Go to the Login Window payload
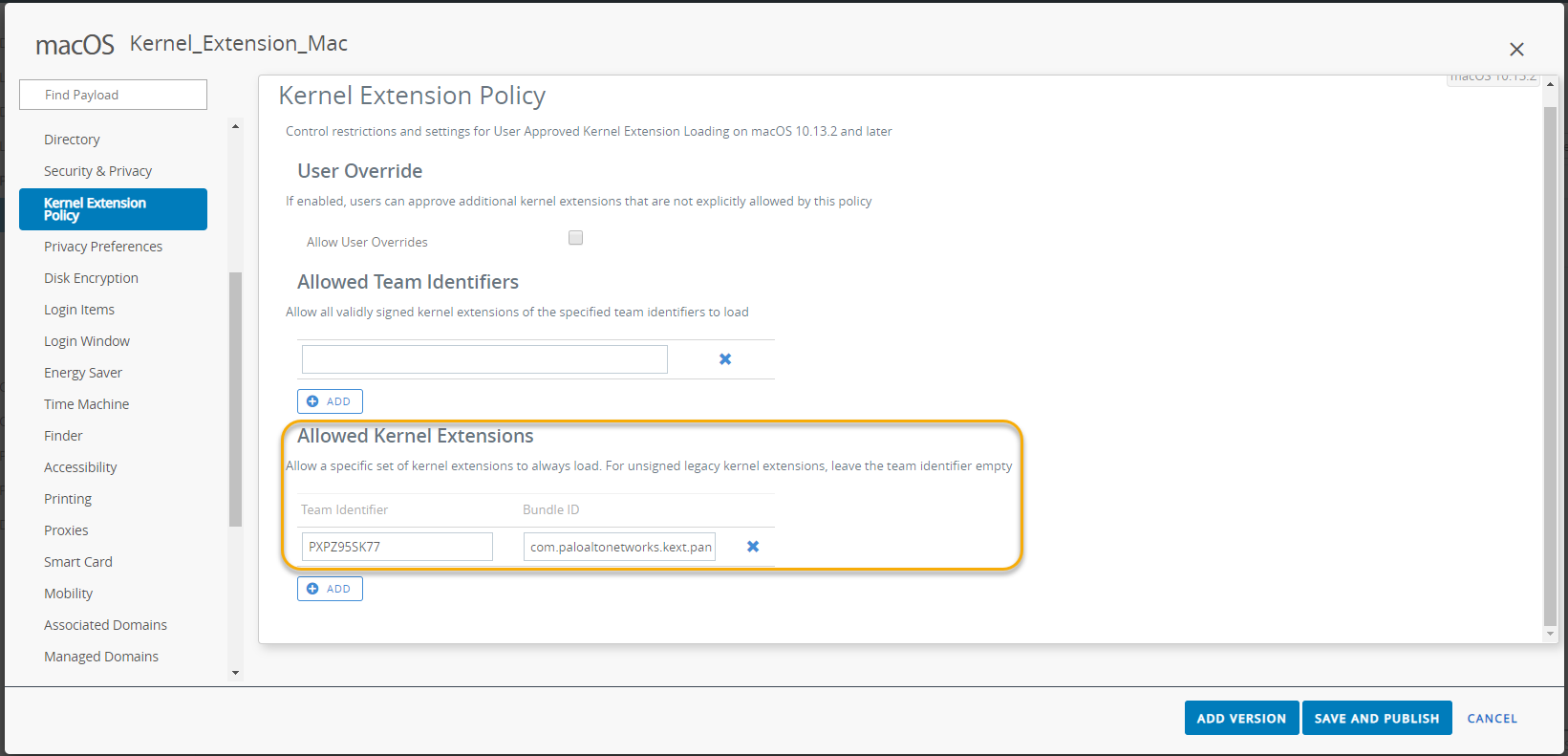The image size is (1568, 756). (87, 341)
